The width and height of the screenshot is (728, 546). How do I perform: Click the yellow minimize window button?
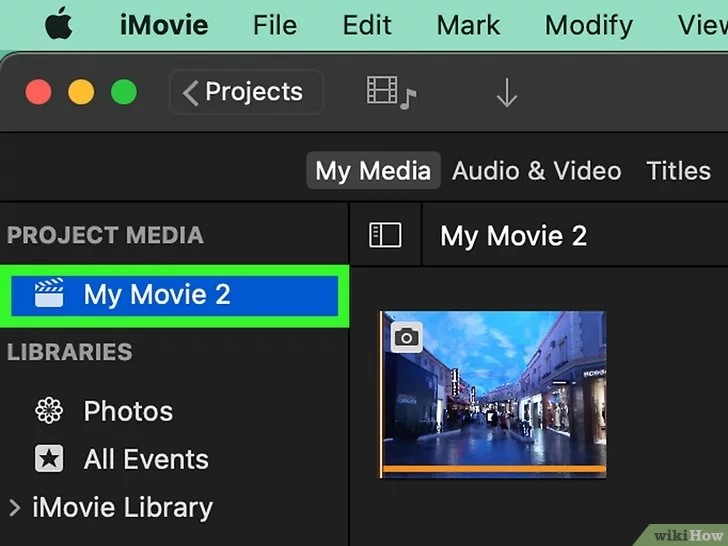pos(81,92)
